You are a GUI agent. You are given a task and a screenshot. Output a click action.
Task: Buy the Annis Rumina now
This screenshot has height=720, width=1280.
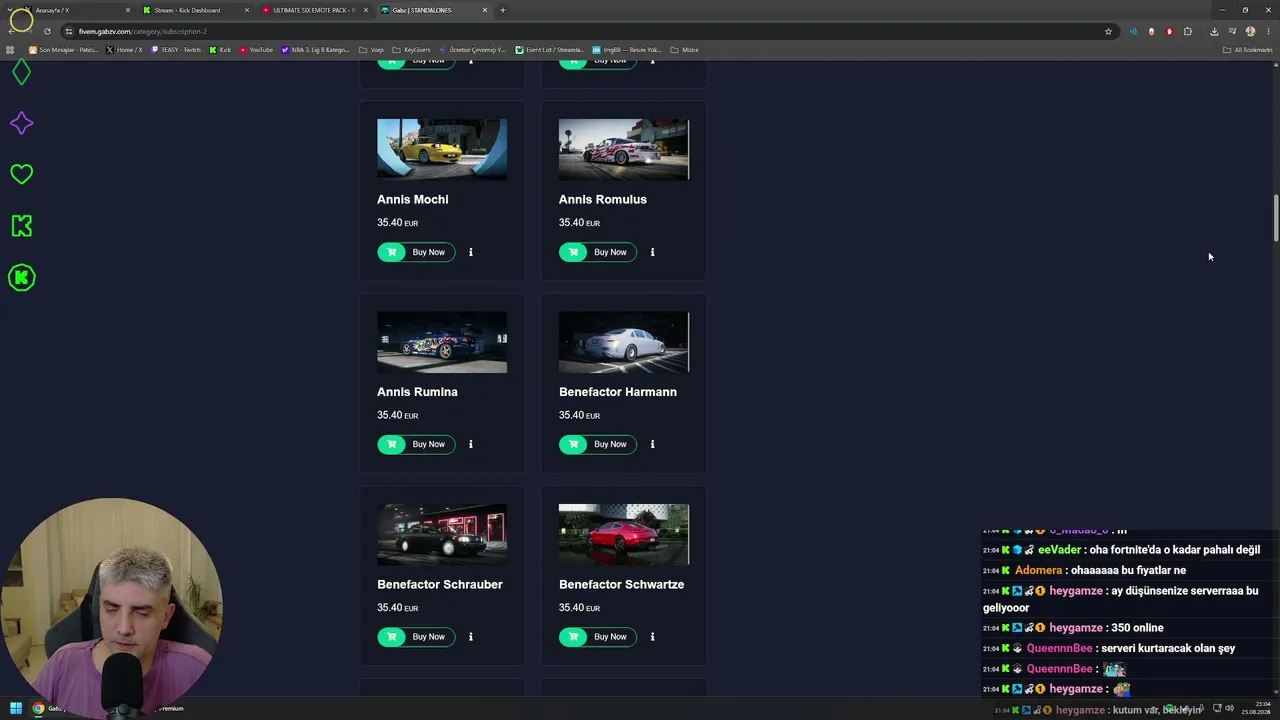click(416, 444)
